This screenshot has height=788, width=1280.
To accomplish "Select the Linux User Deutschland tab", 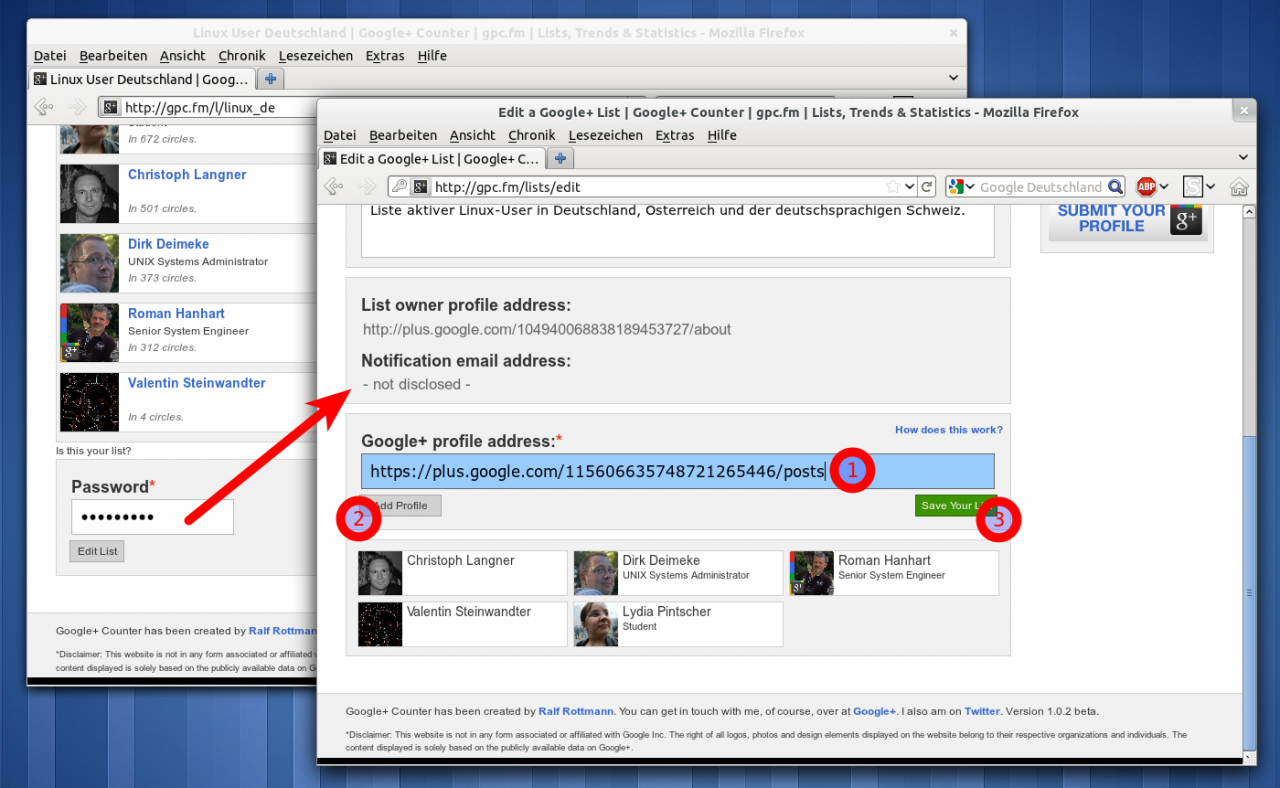I will pyautogui.click(x=142, y=79).
